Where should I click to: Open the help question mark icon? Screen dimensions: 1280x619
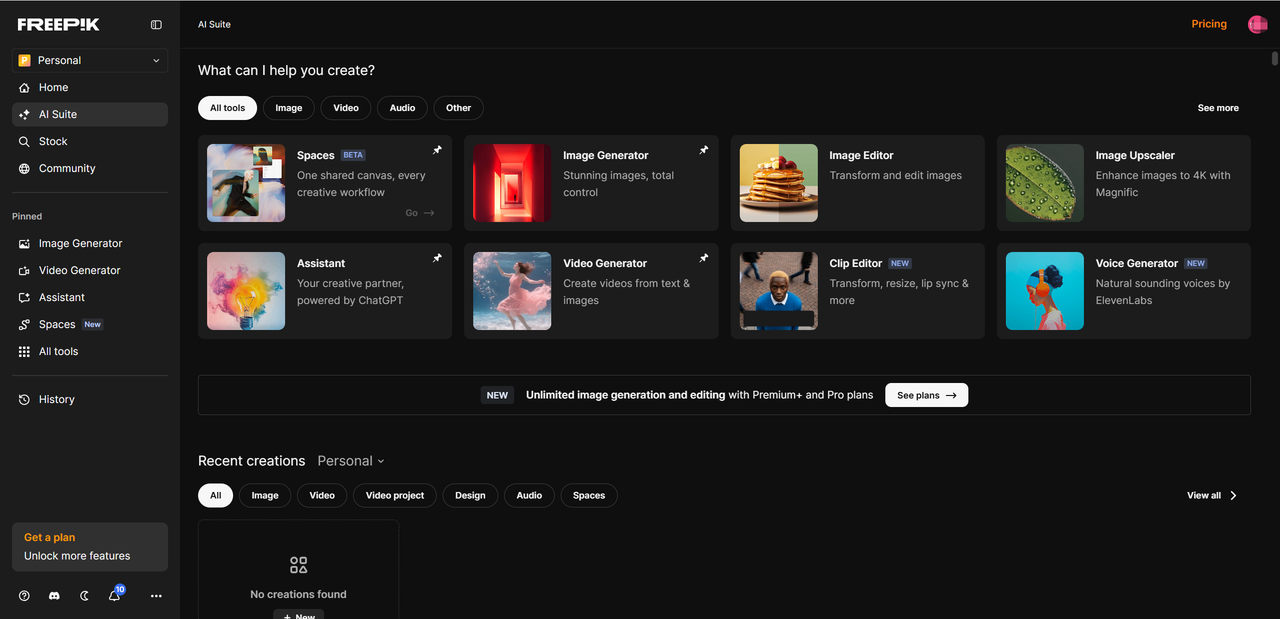[x=24, y=596]
